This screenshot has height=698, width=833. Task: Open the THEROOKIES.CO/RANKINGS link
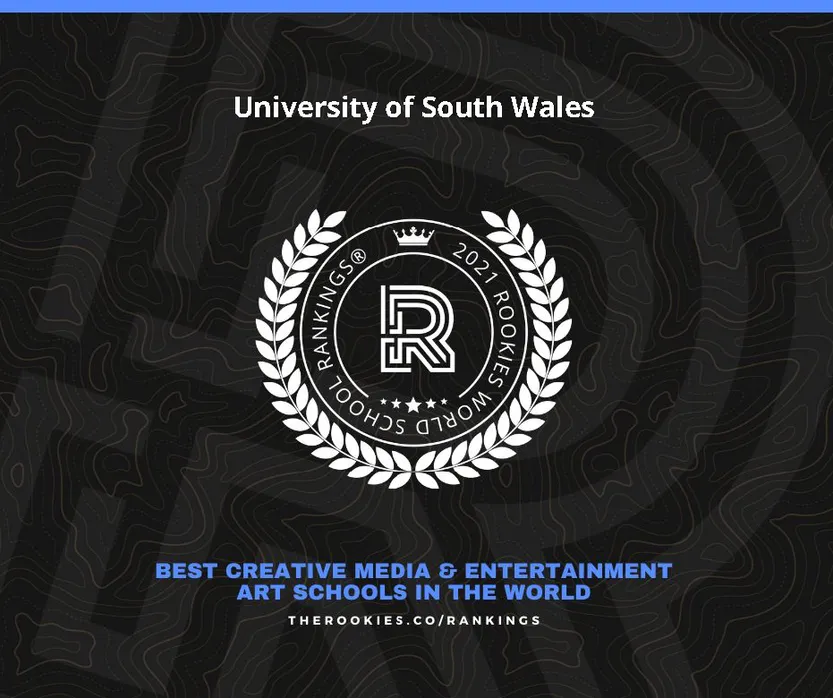click(x=414, y=620)
